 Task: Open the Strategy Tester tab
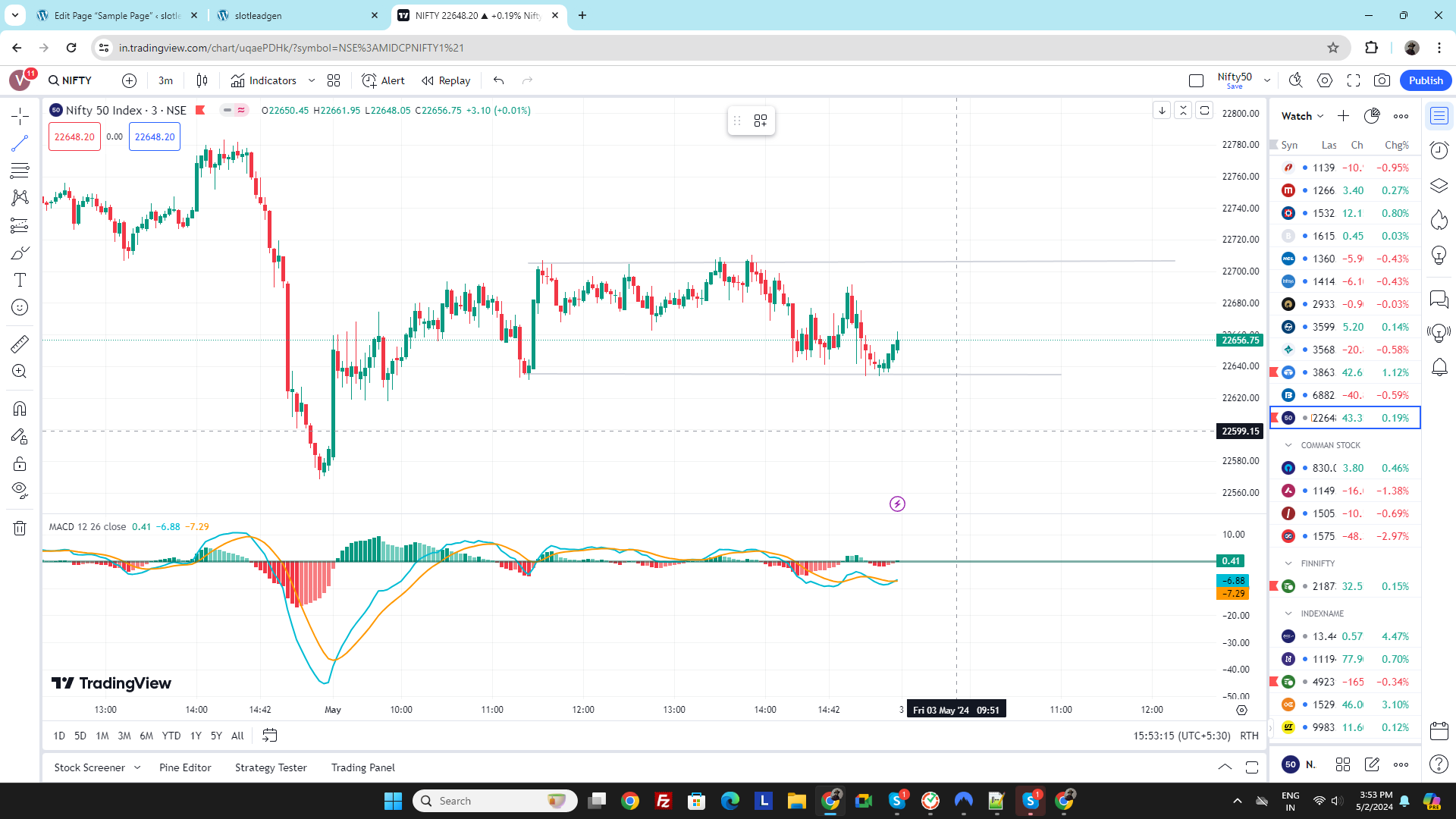271,767
